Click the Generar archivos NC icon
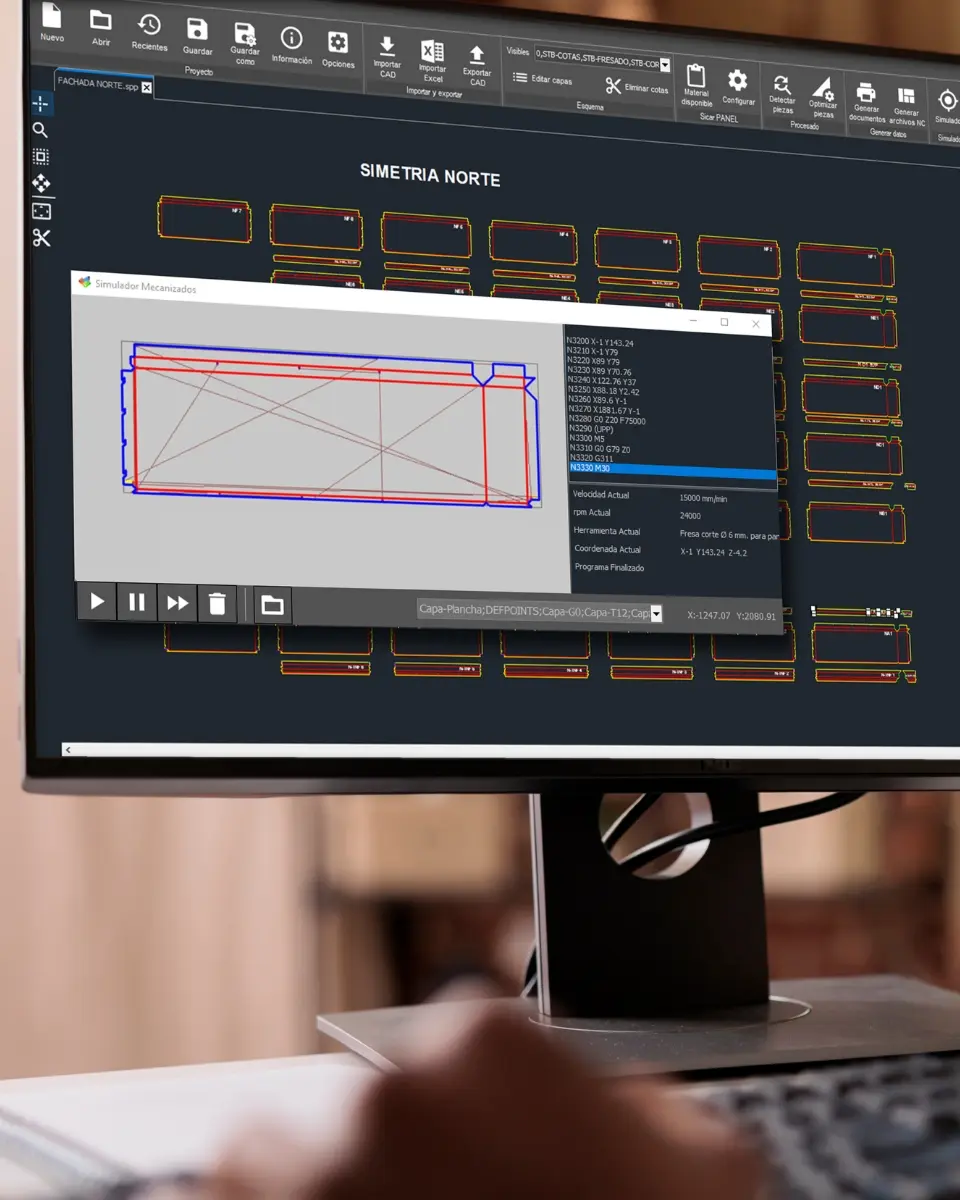This screenshot has height=1200, width=960. 906,97
